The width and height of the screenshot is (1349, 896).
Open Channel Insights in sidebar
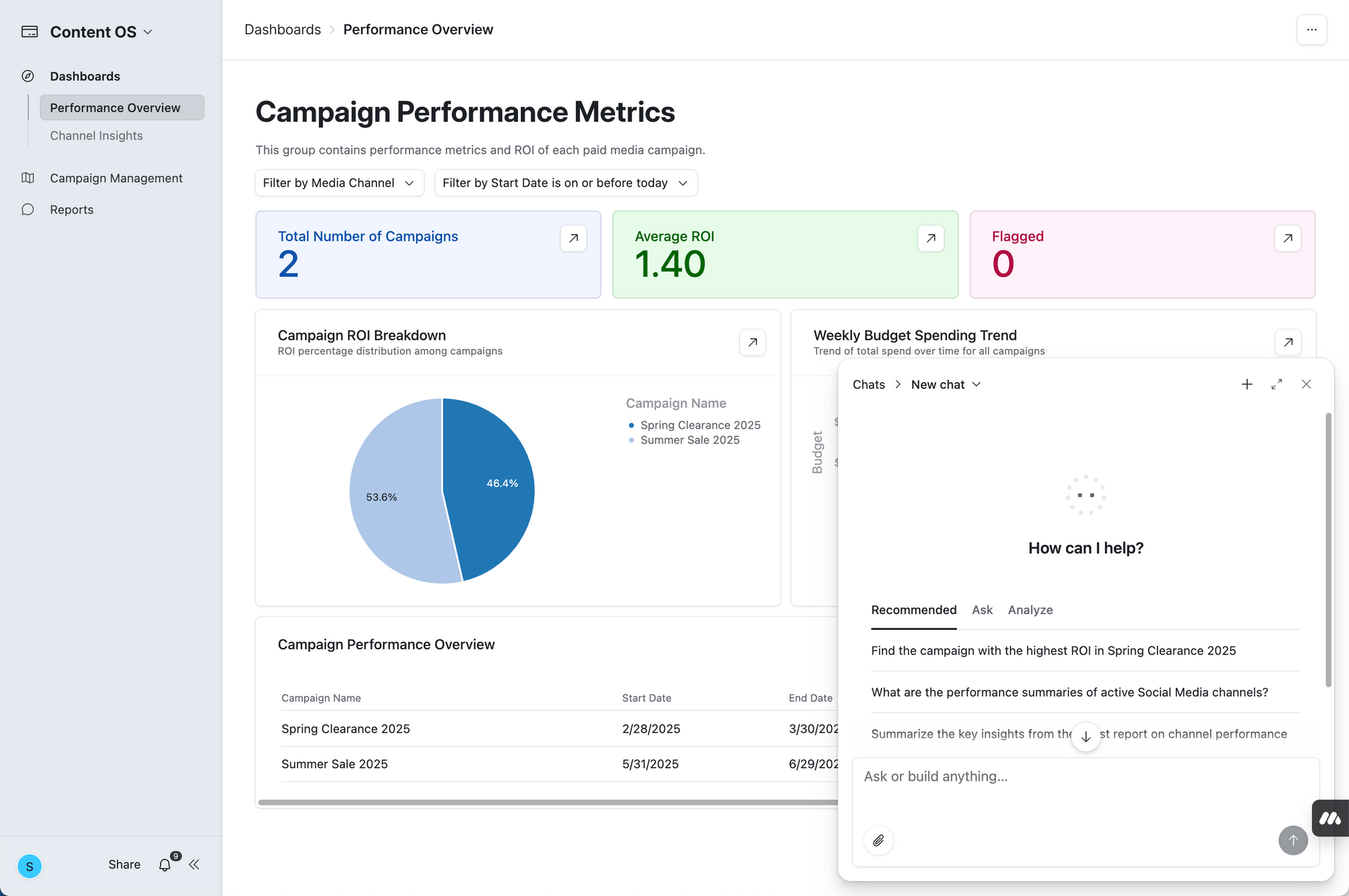96,136
